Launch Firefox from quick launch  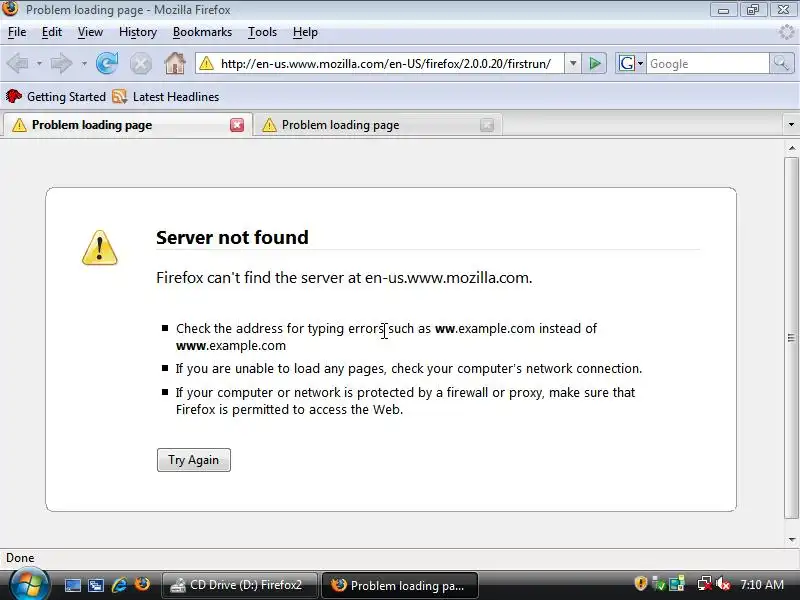(142, 585)
